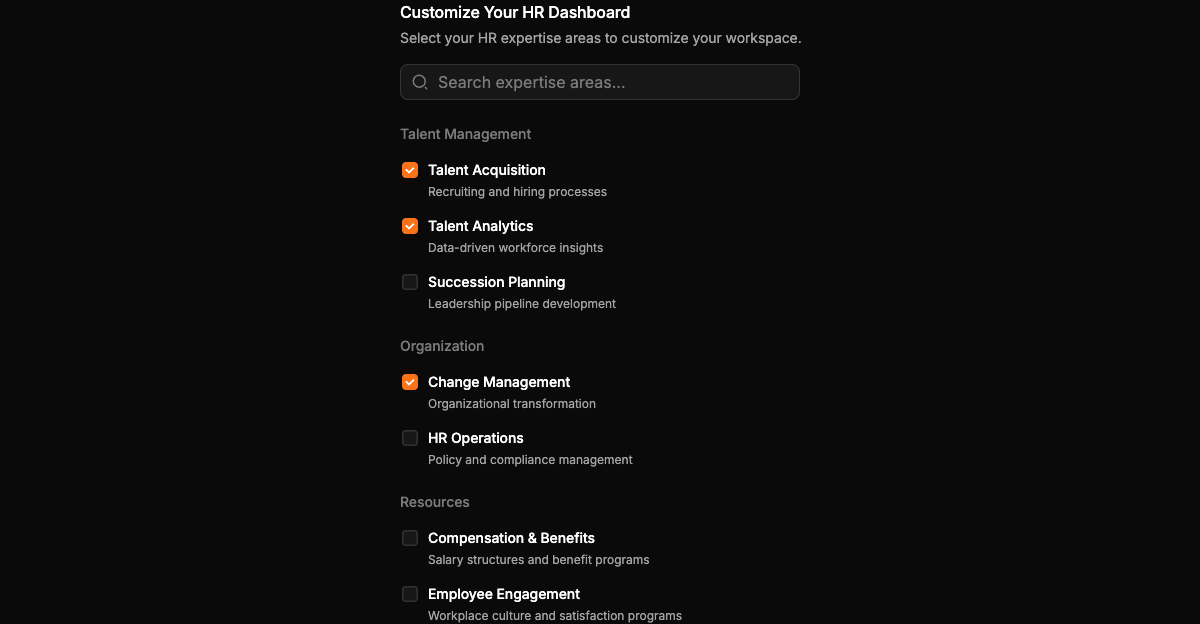Tick the Compensation & Benefits checkbox
This screenshot has height=624, width=1200.
[410, 538]
